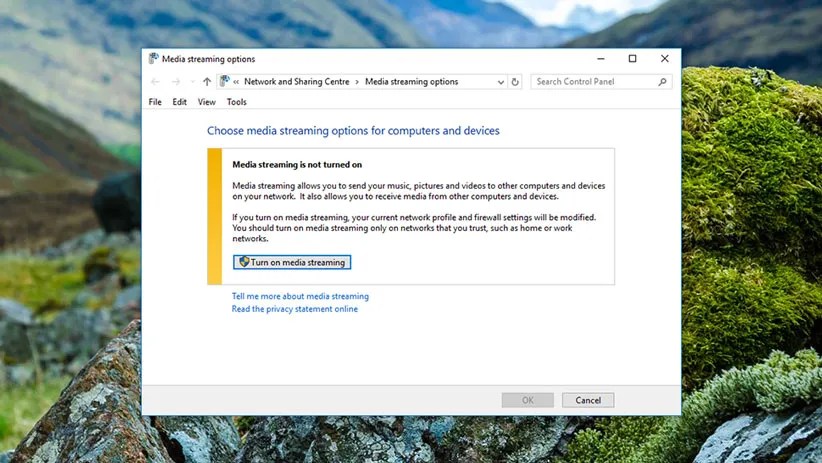Click the Up one level arrow

(207, 82)
